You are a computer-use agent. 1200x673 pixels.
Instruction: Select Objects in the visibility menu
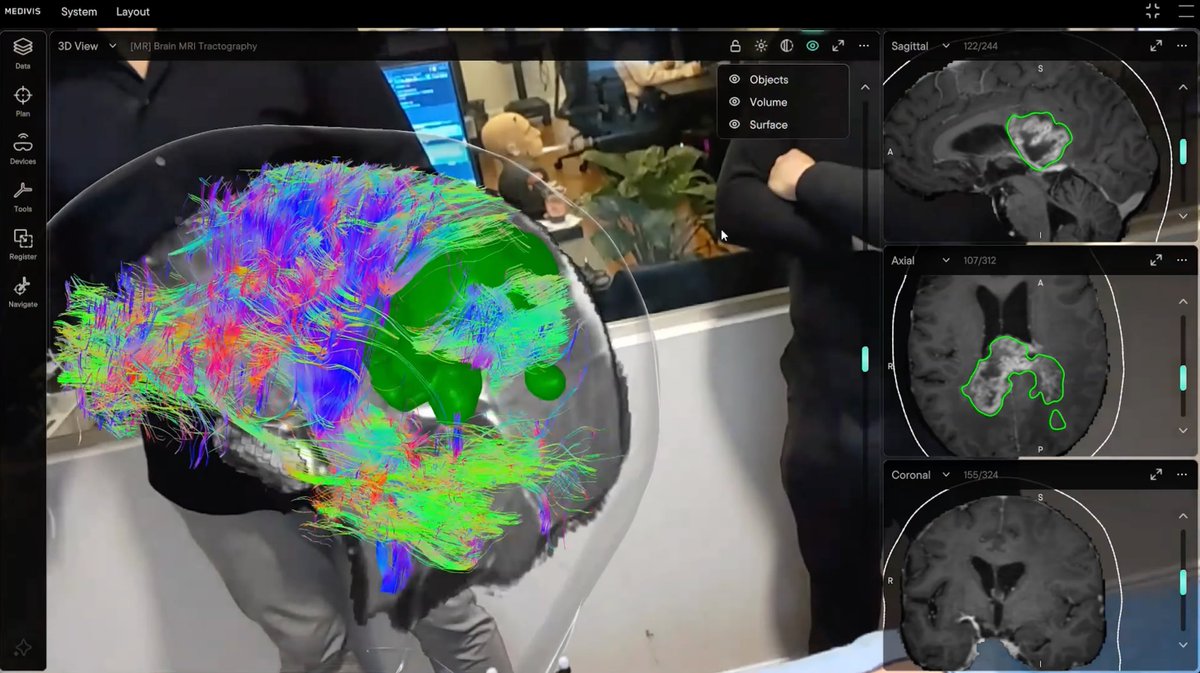coord(769,79)
